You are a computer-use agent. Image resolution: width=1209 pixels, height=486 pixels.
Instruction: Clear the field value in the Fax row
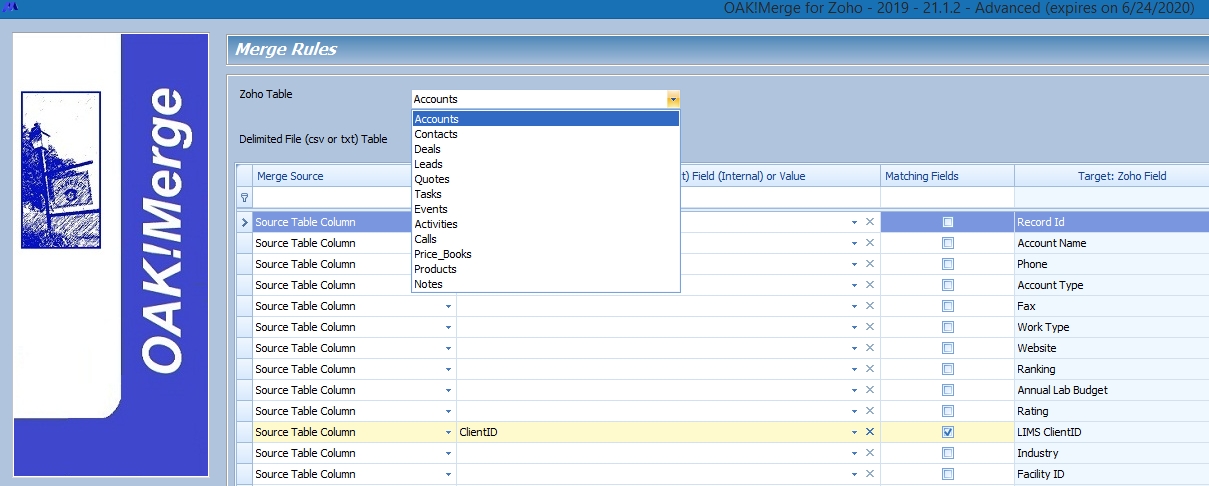[869, 306]
